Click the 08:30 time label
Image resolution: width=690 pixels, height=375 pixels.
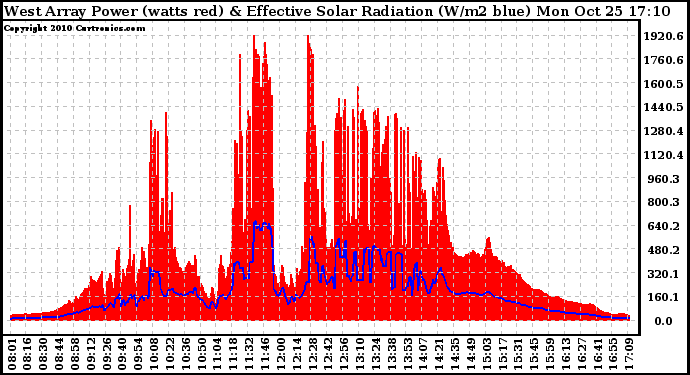tap(44, 354)
